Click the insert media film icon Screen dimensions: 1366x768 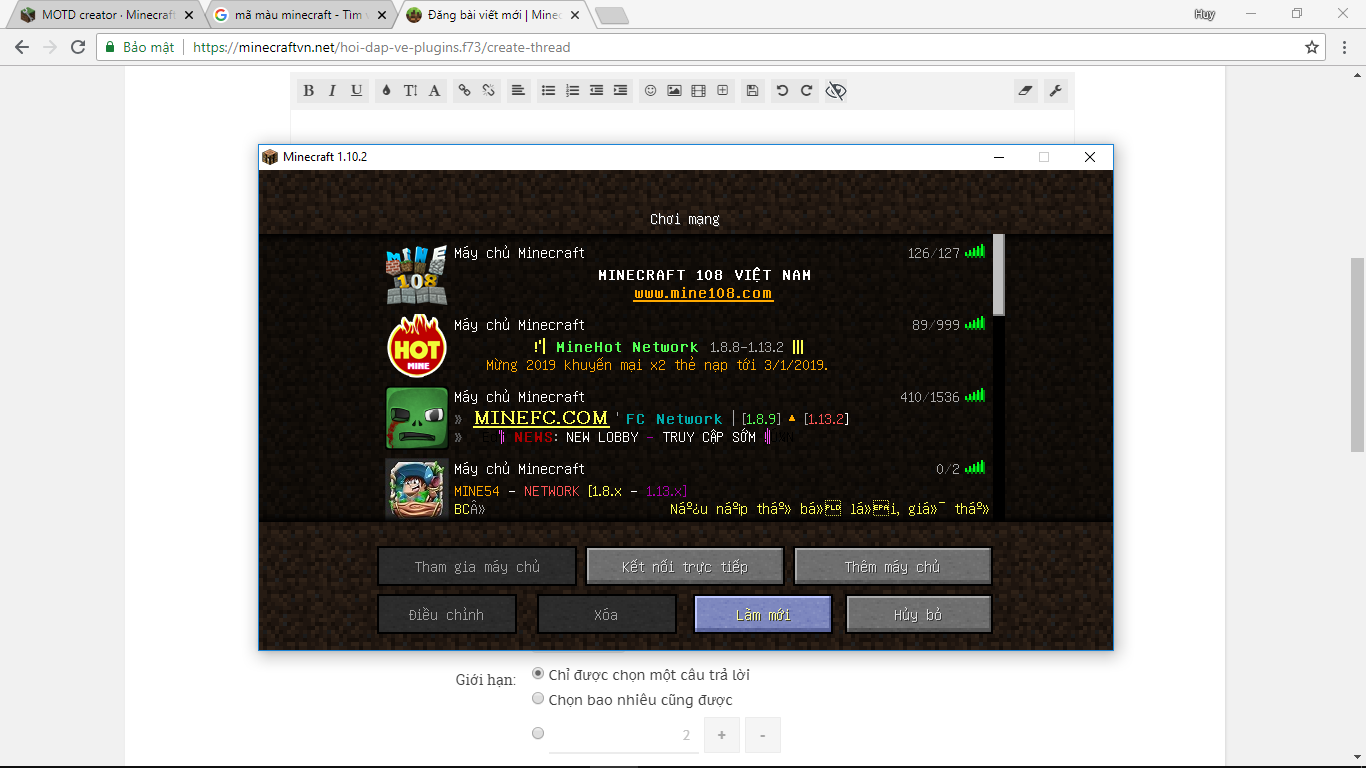pyautogui.click(x=698, y=91)
